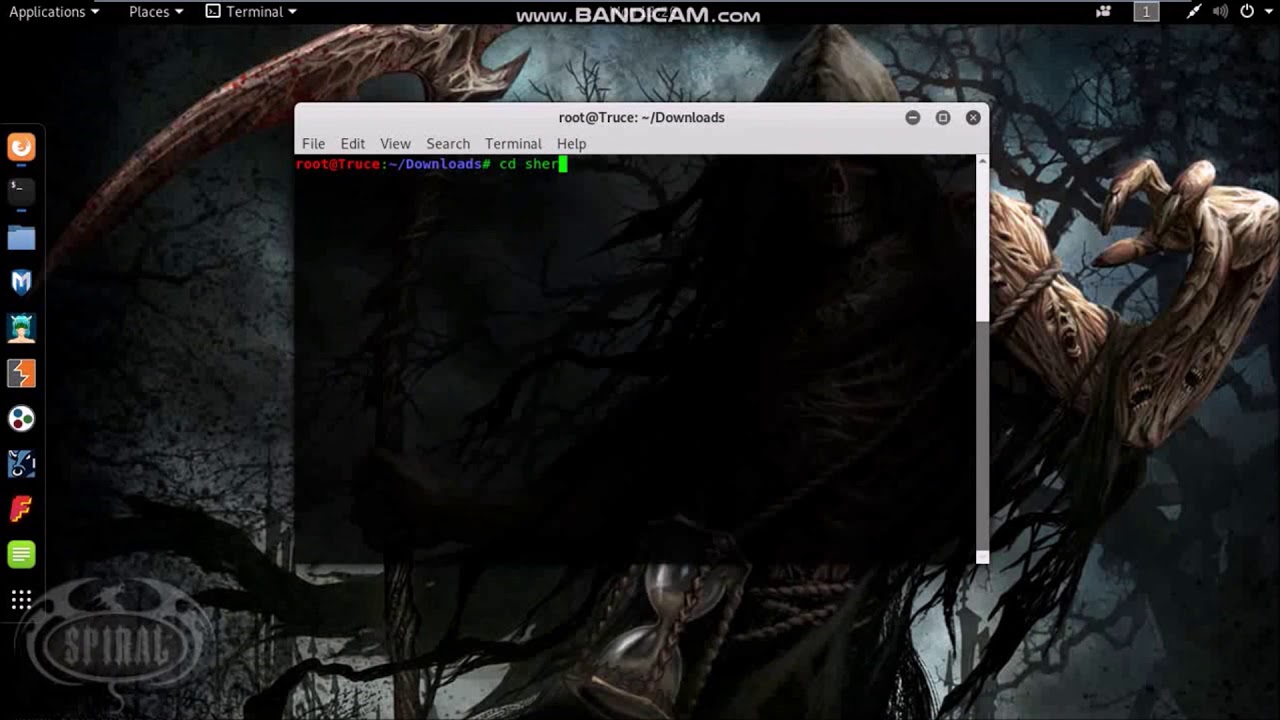The image size is (1280, 720).
Task: Open Faraday IDE red F icon
Action: pos(21,509)
